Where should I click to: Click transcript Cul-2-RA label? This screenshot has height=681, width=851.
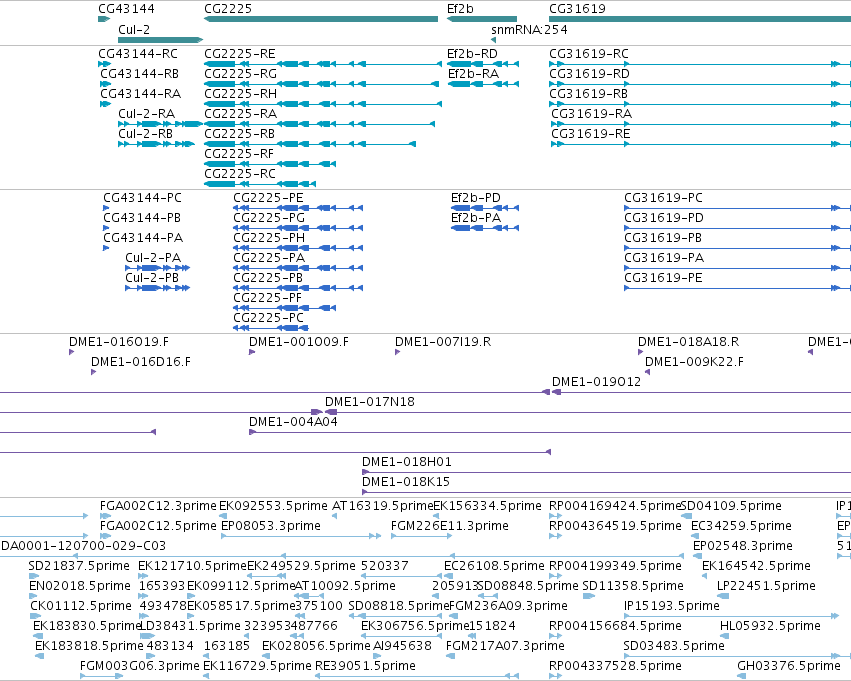pyautogui.click(x=147, y=114)
